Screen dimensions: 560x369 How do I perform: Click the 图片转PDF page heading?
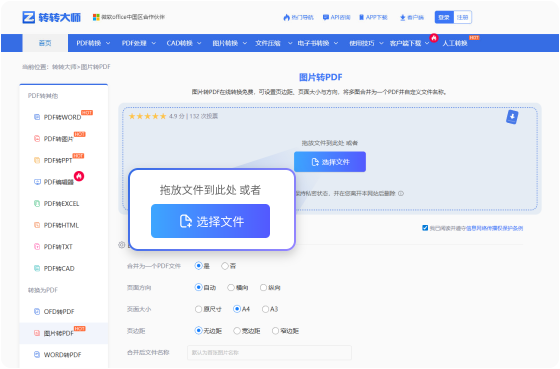coord(320,77)
